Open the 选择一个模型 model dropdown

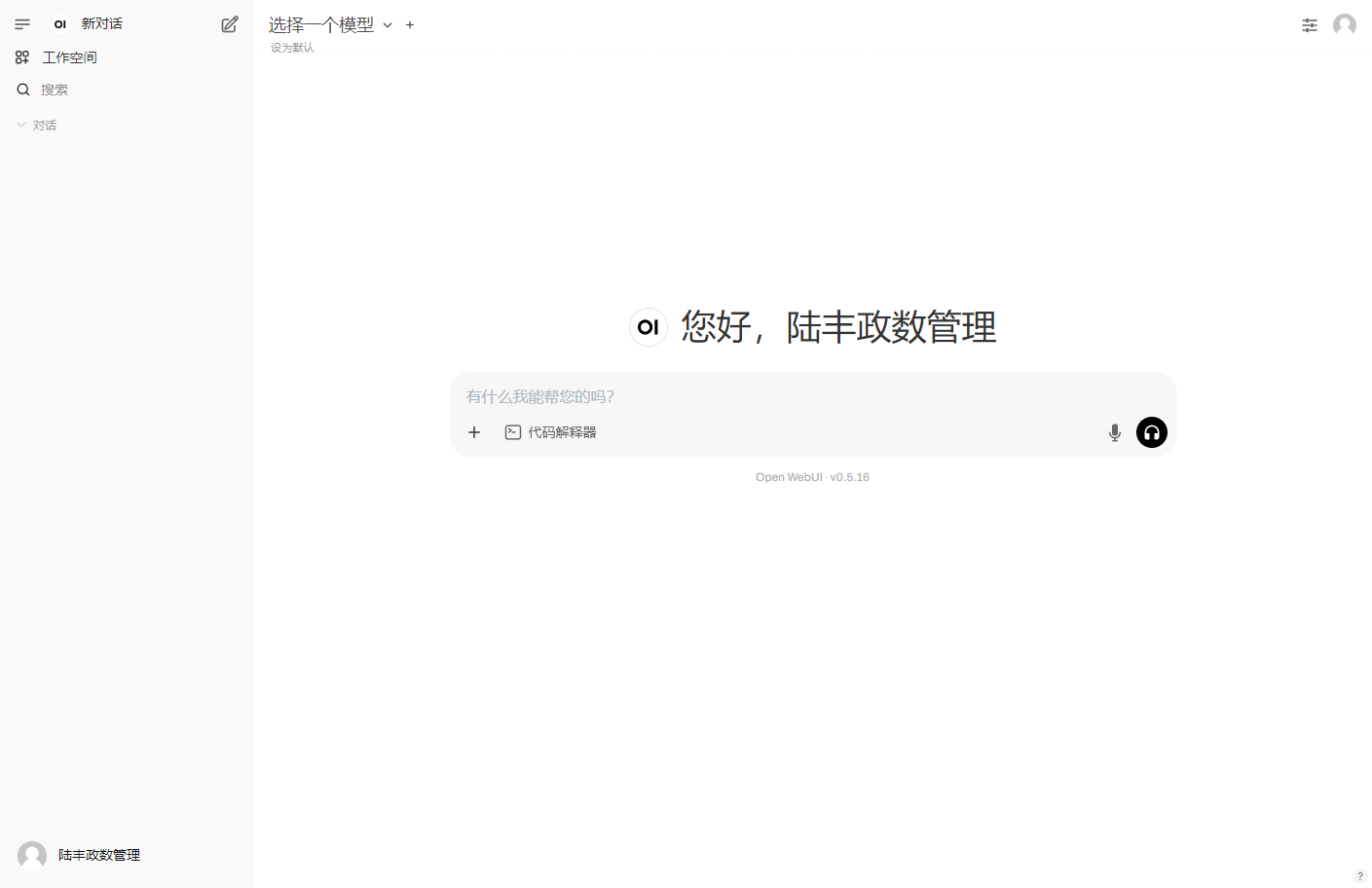[x=330, y=25]
